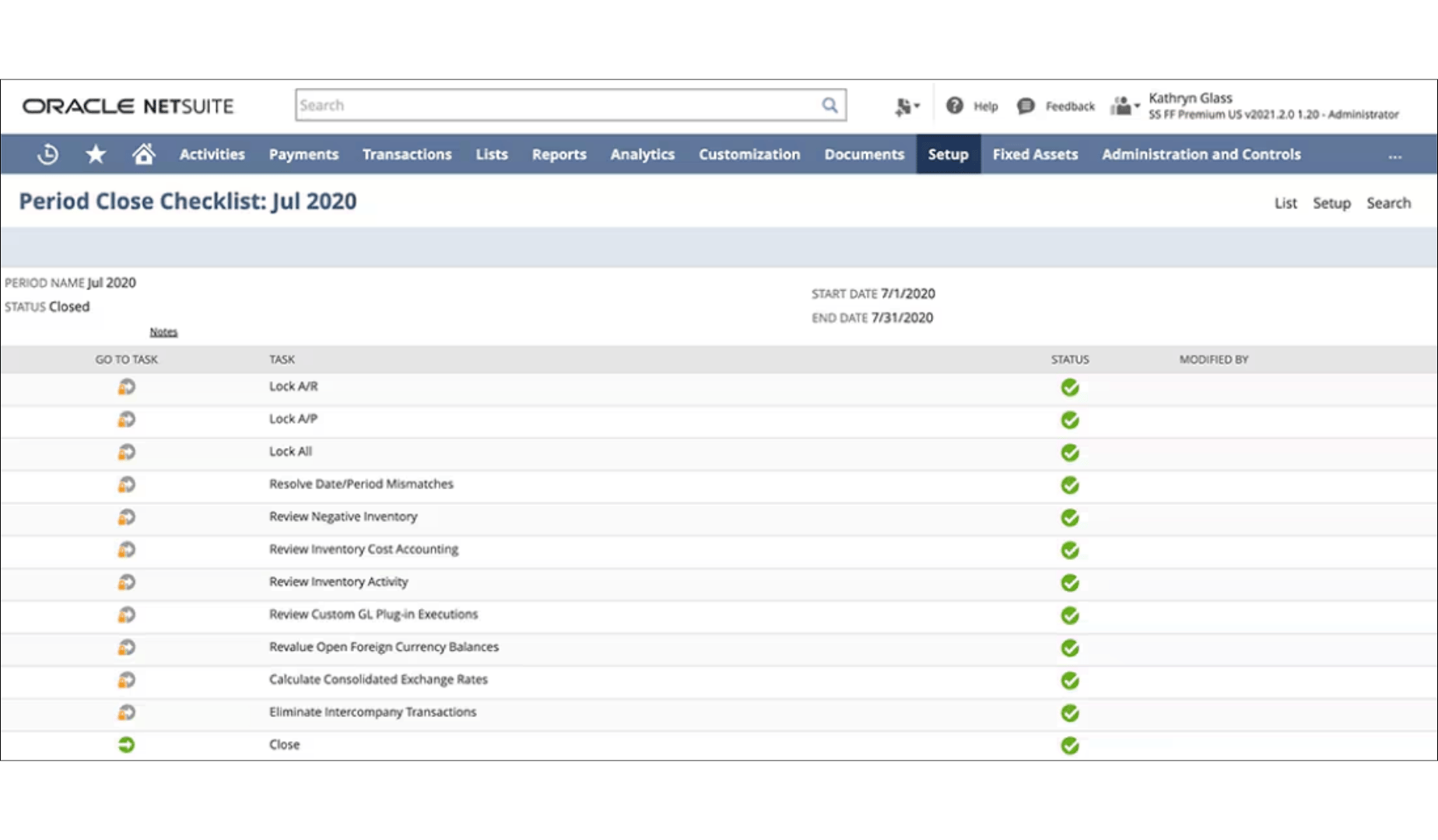
Task: Open the Go To Task icon for Review Negative Inventory
Action: coord(126,516)
